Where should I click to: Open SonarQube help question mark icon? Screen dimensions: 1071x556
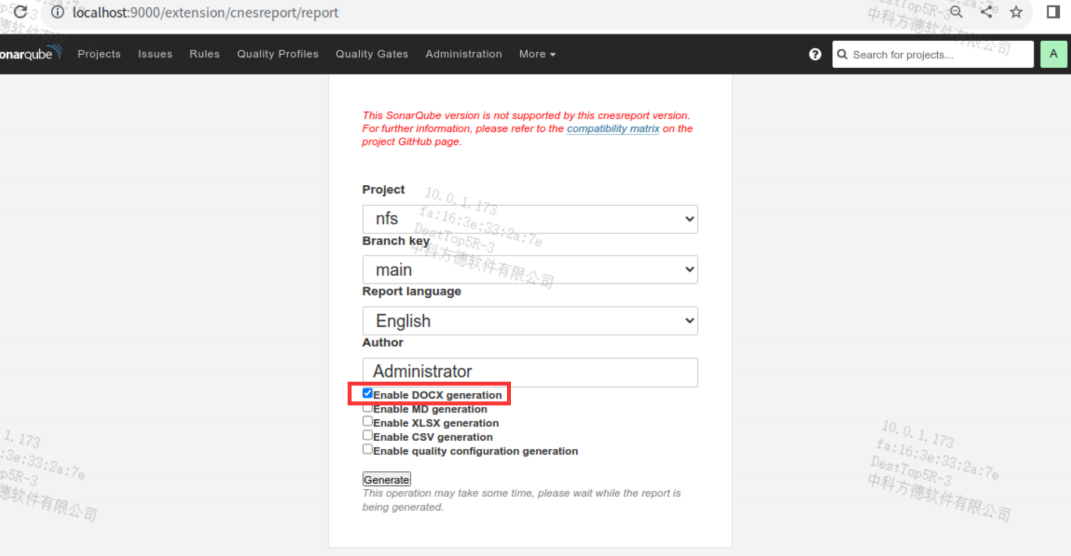pos(815,54)
